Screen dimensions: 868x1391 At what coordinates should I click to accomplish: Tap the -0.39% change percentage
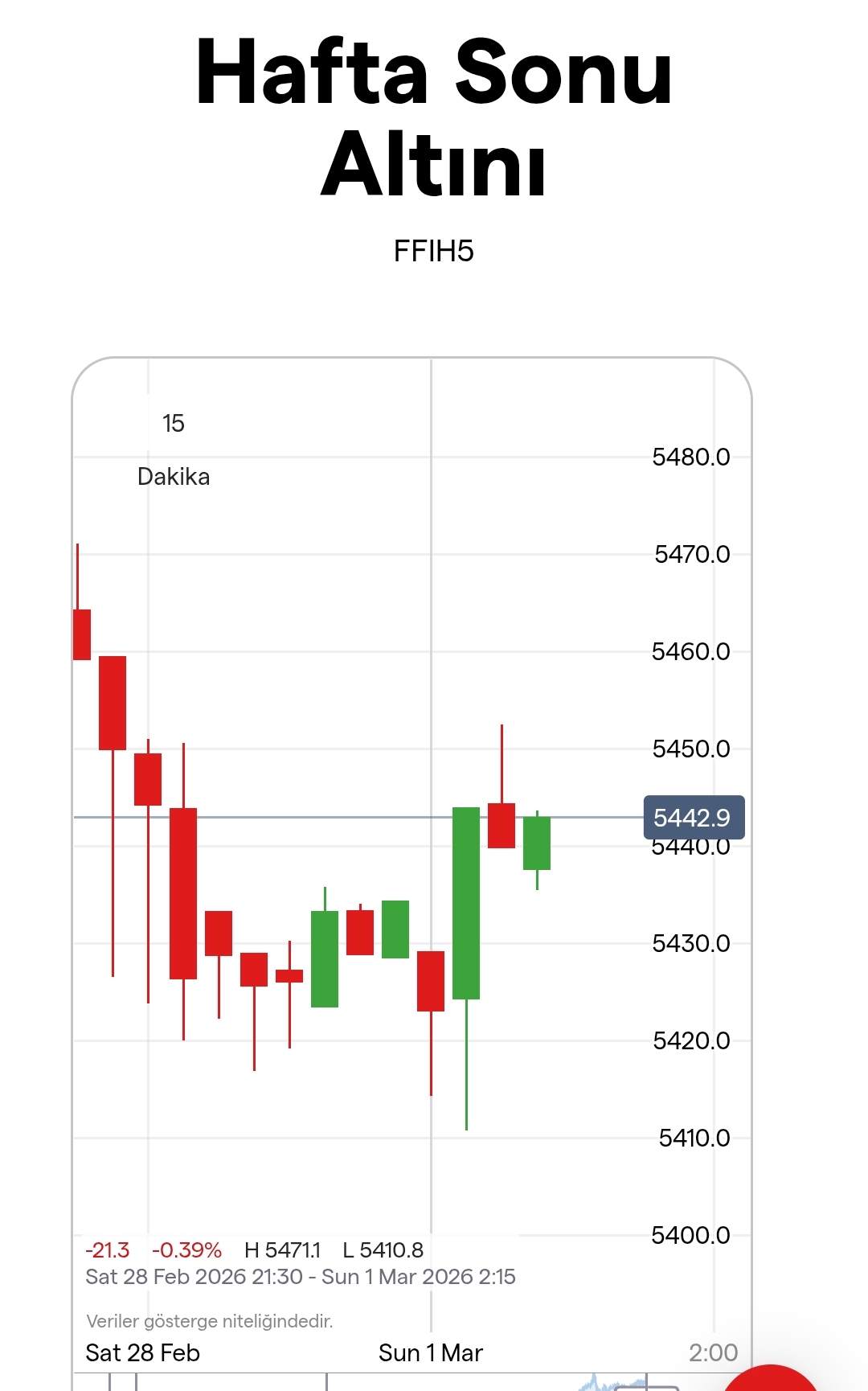point(186,1250)
